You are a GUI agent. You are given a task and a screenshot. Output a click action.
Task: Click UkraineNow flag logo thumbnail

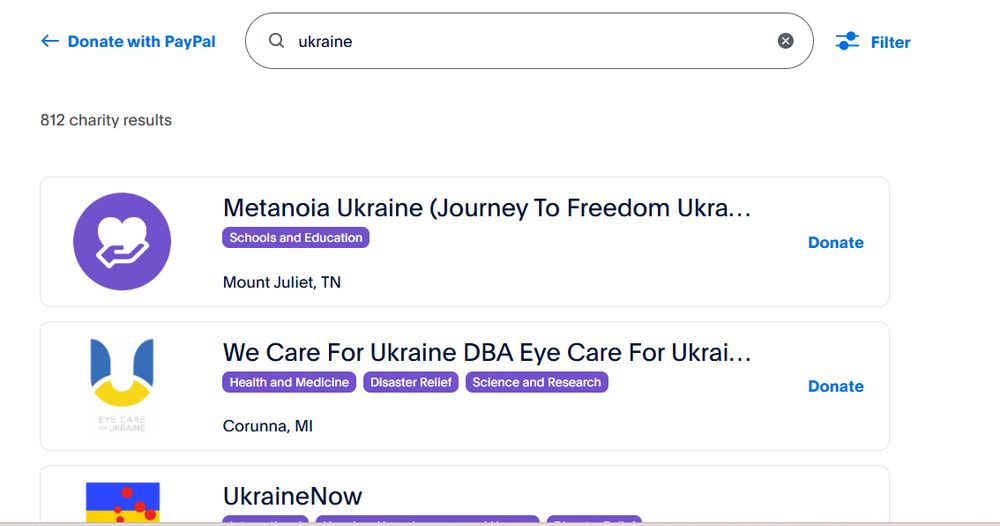click(122, 502)
